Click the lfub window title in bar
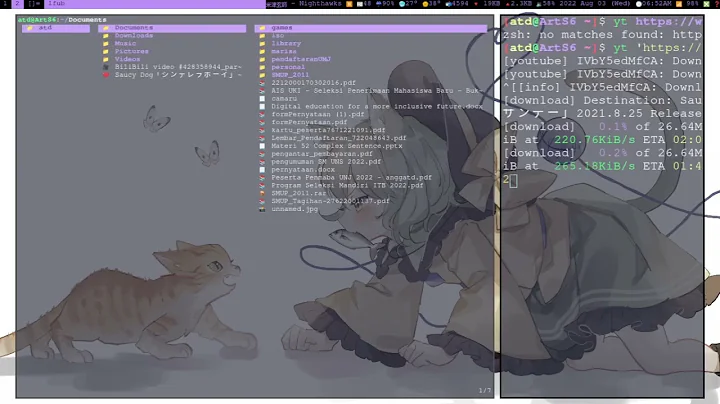Screen dimensions: 720x404 coord(56,4)
